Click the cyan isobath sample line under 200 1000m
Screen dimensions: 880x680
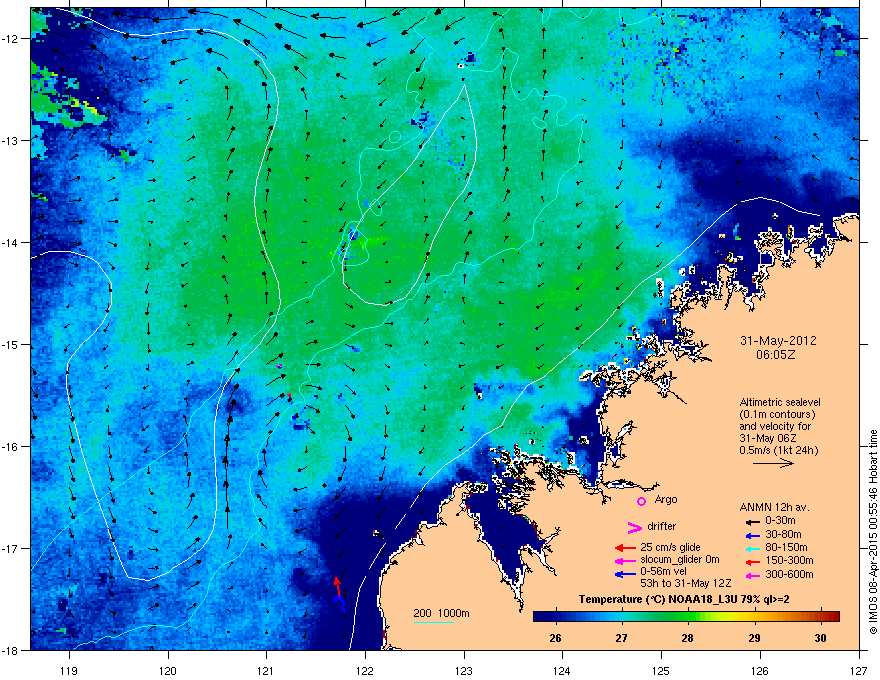click(433, 622)
